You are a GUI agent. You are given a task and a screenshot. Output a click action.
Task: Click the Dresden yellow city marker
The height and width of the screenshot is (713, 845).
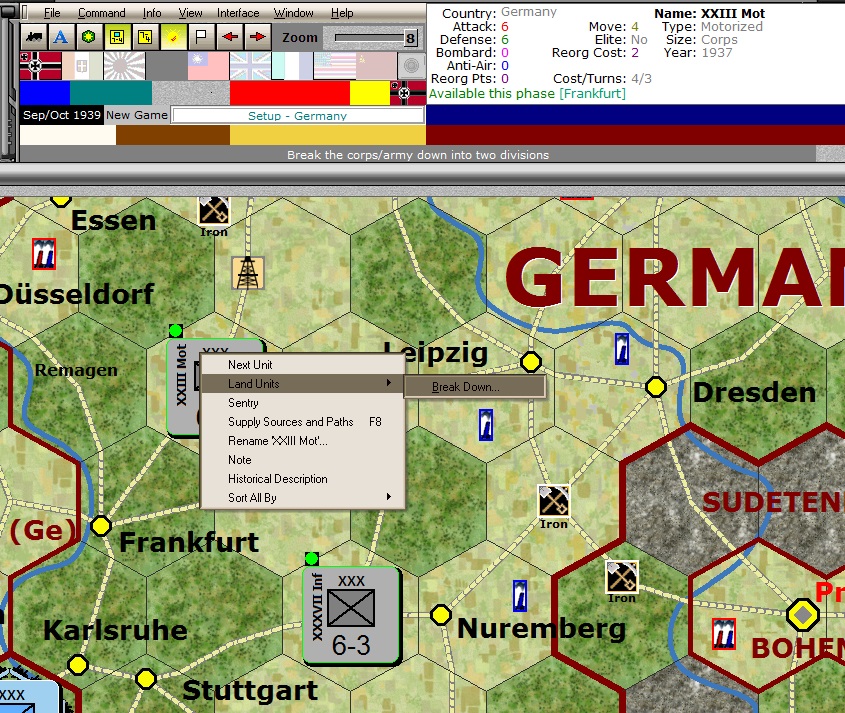point(656,387)
